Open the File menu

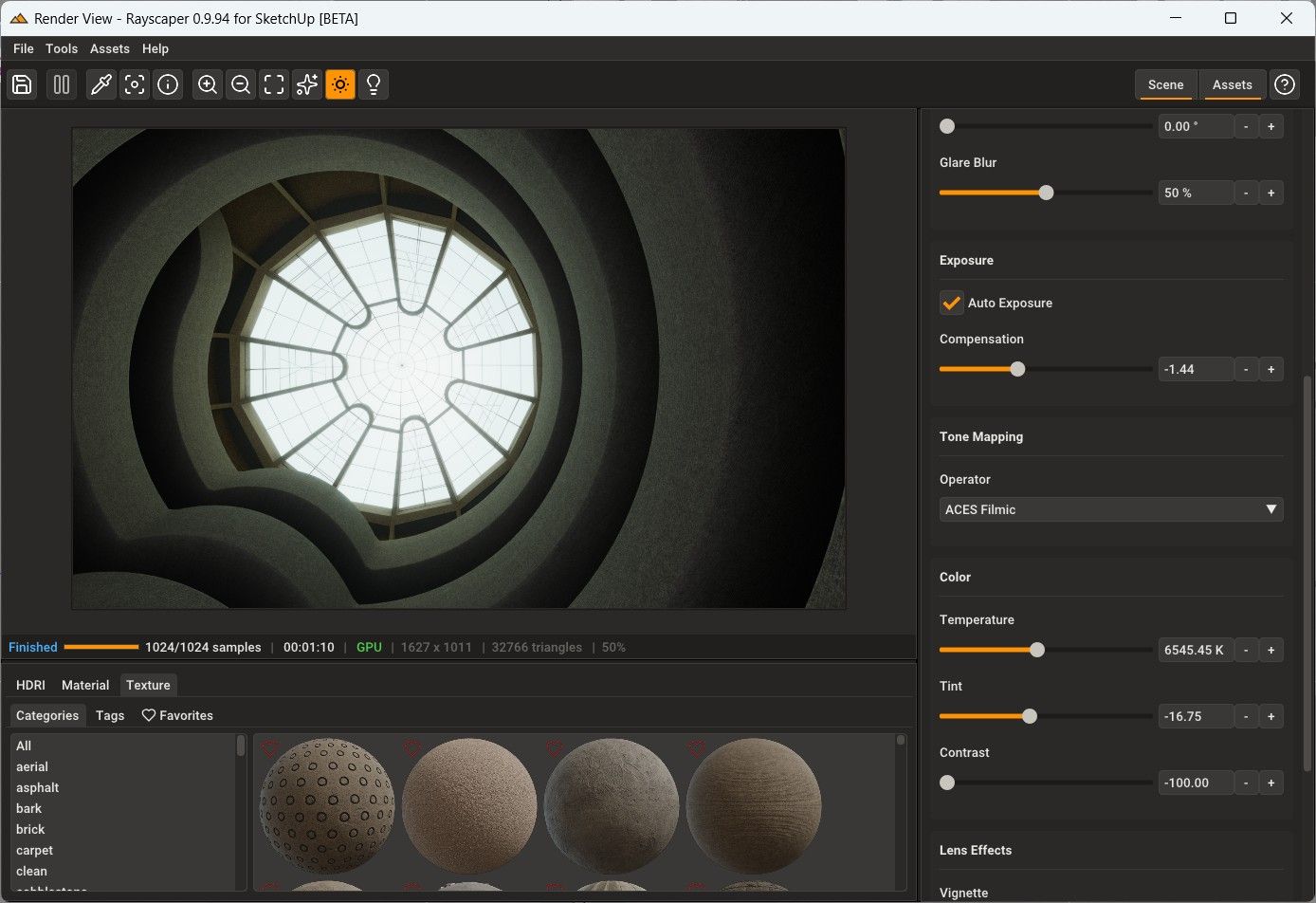(24, 48)
